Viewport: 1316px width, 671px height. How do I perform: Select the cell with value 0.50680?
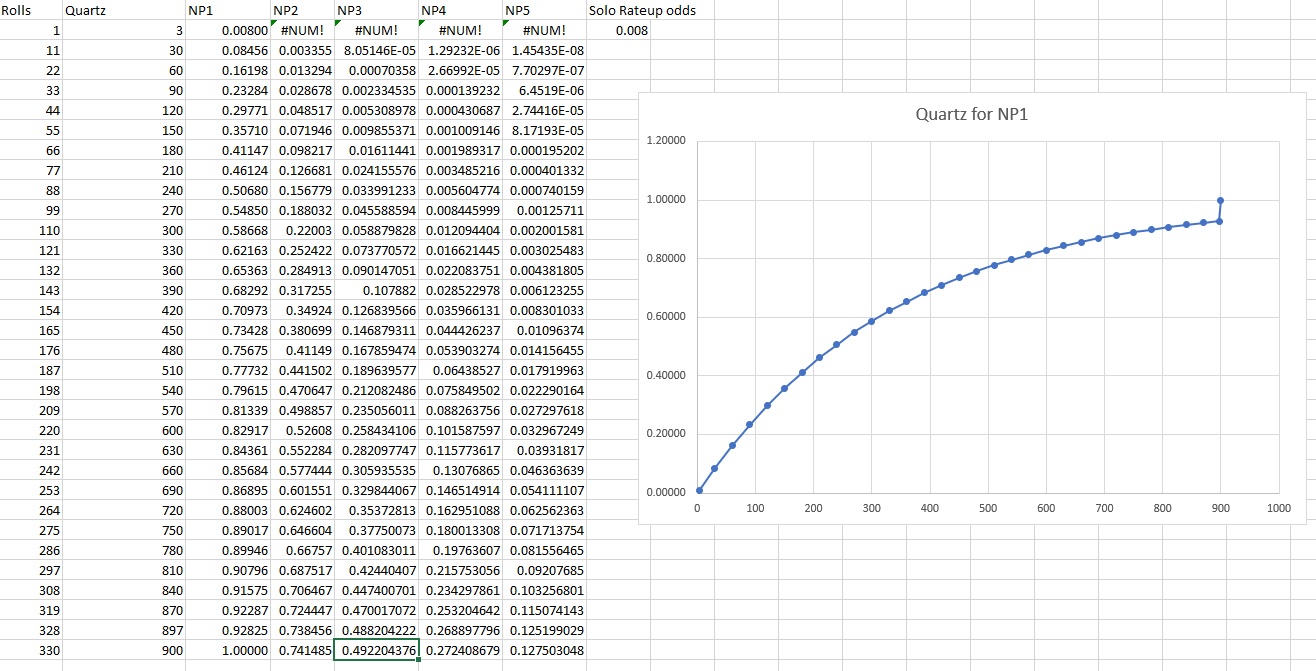pyautogui.click(x=228, y=190)
